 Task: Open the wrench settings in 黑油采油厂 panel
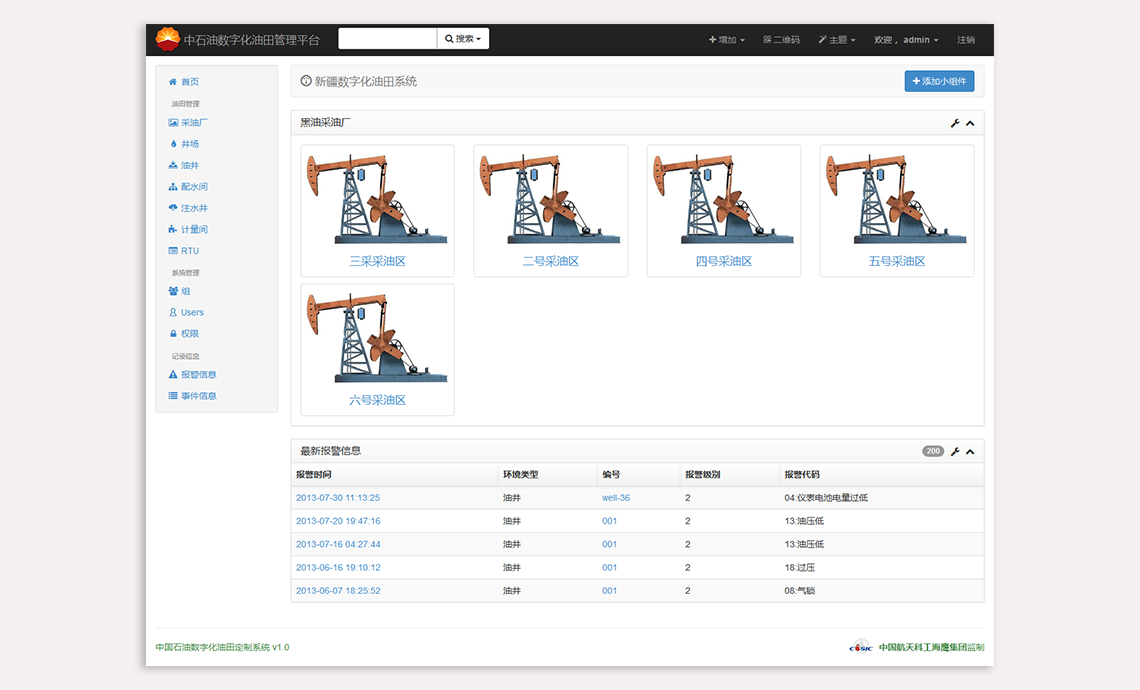(955, 123)
